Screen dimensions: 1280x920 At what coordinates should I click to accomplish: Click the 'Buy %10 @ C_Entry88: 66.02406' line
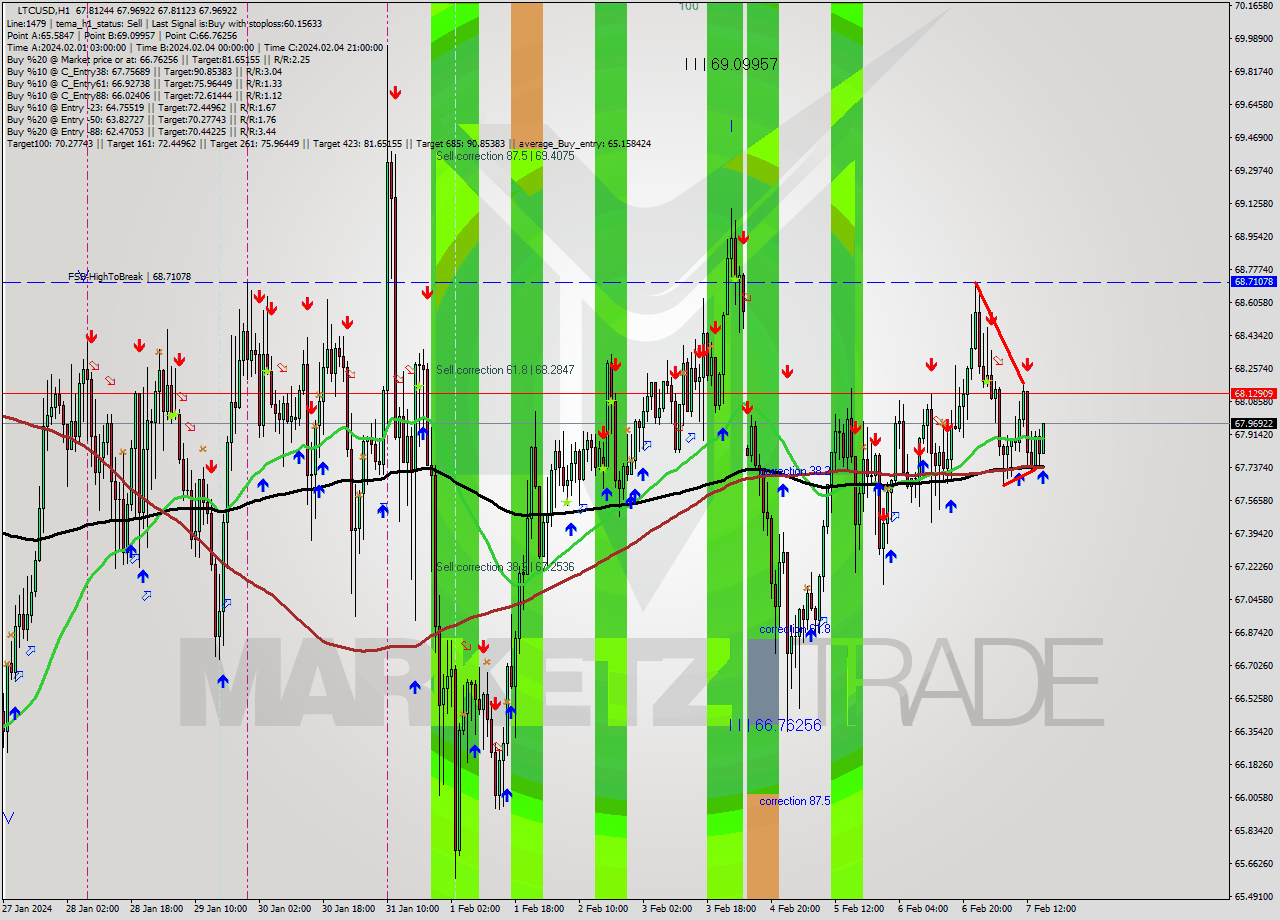[x=144, y=95]
